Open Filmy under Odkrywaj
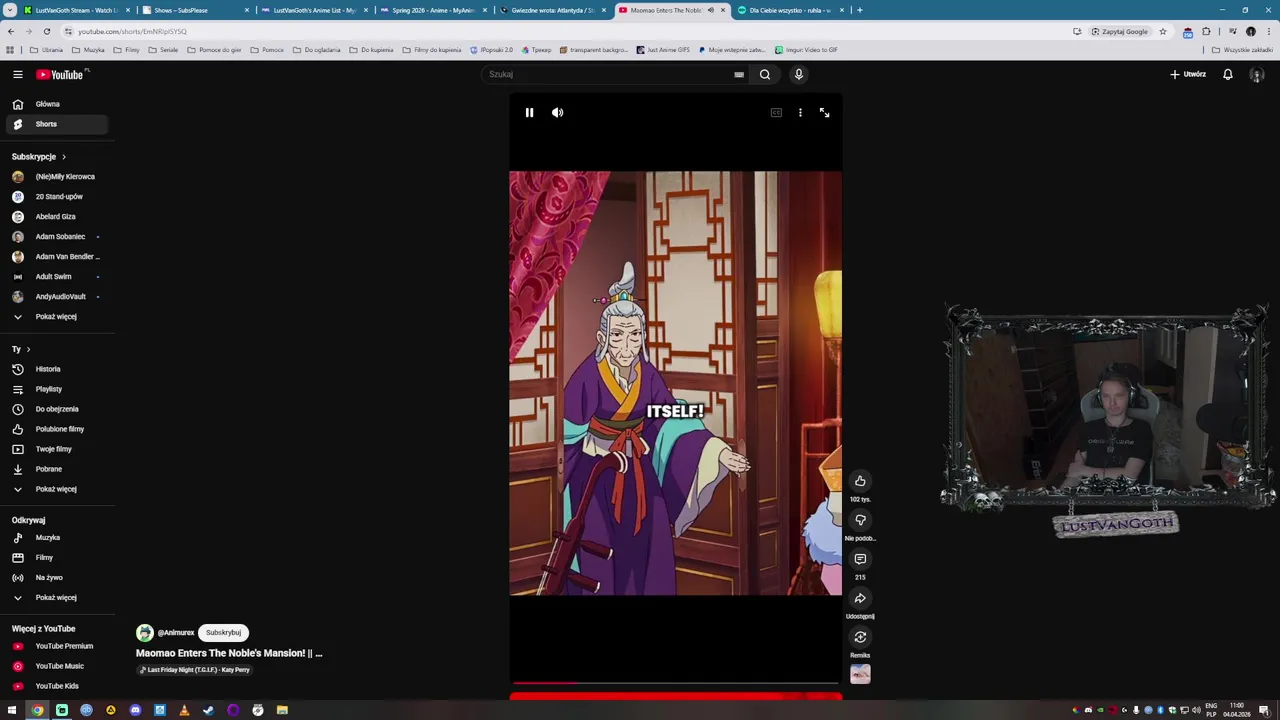This screenshot has width=1280, height=720. tap(56, 558)
